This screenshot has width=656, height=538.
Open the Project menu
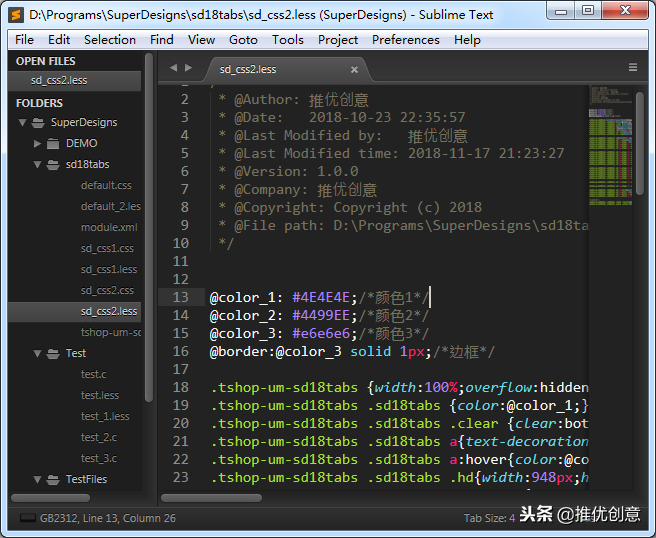click(x=338, y=40)
